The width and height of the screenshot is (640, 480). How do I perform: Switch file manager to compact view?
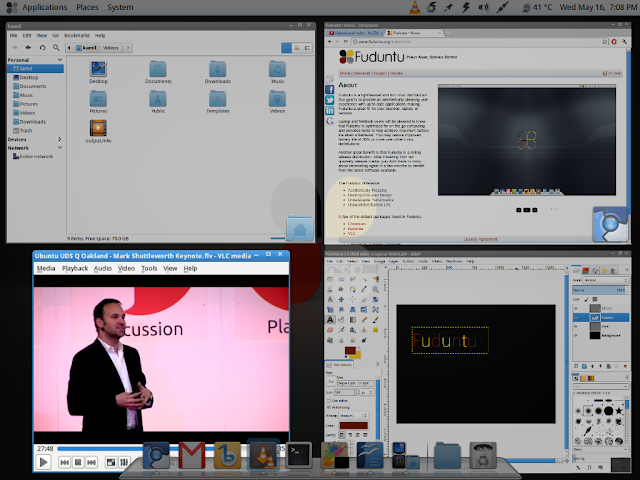coord(307,48)
